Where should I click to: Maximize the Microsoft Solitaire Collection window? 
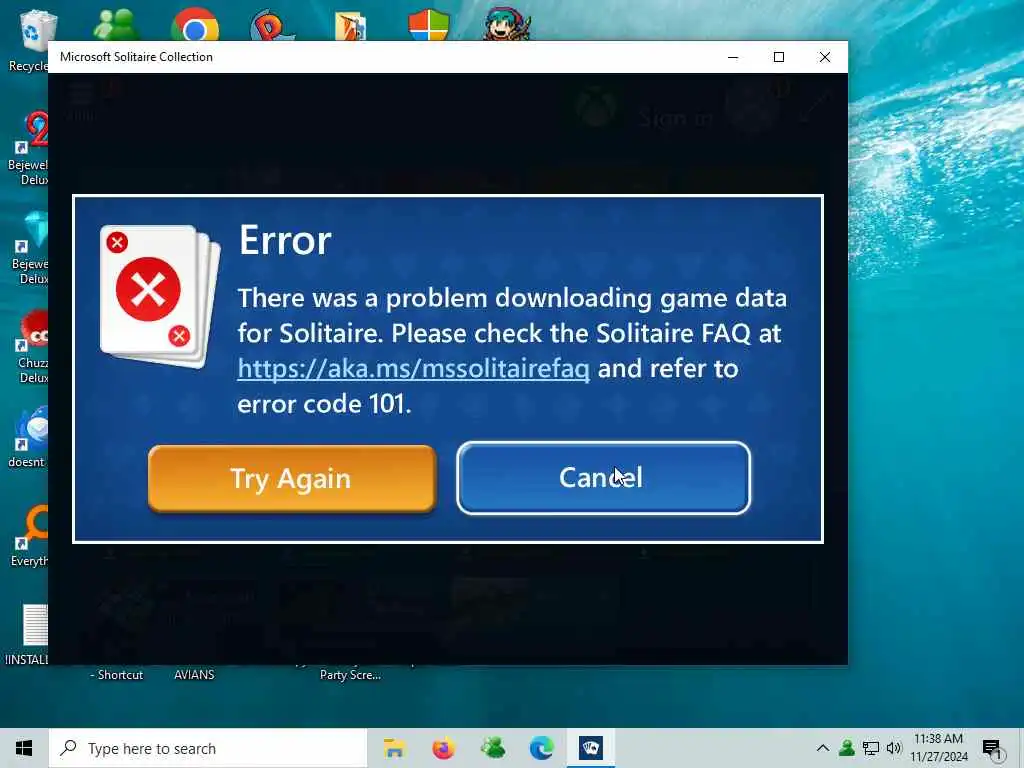(x=778, y=57)
